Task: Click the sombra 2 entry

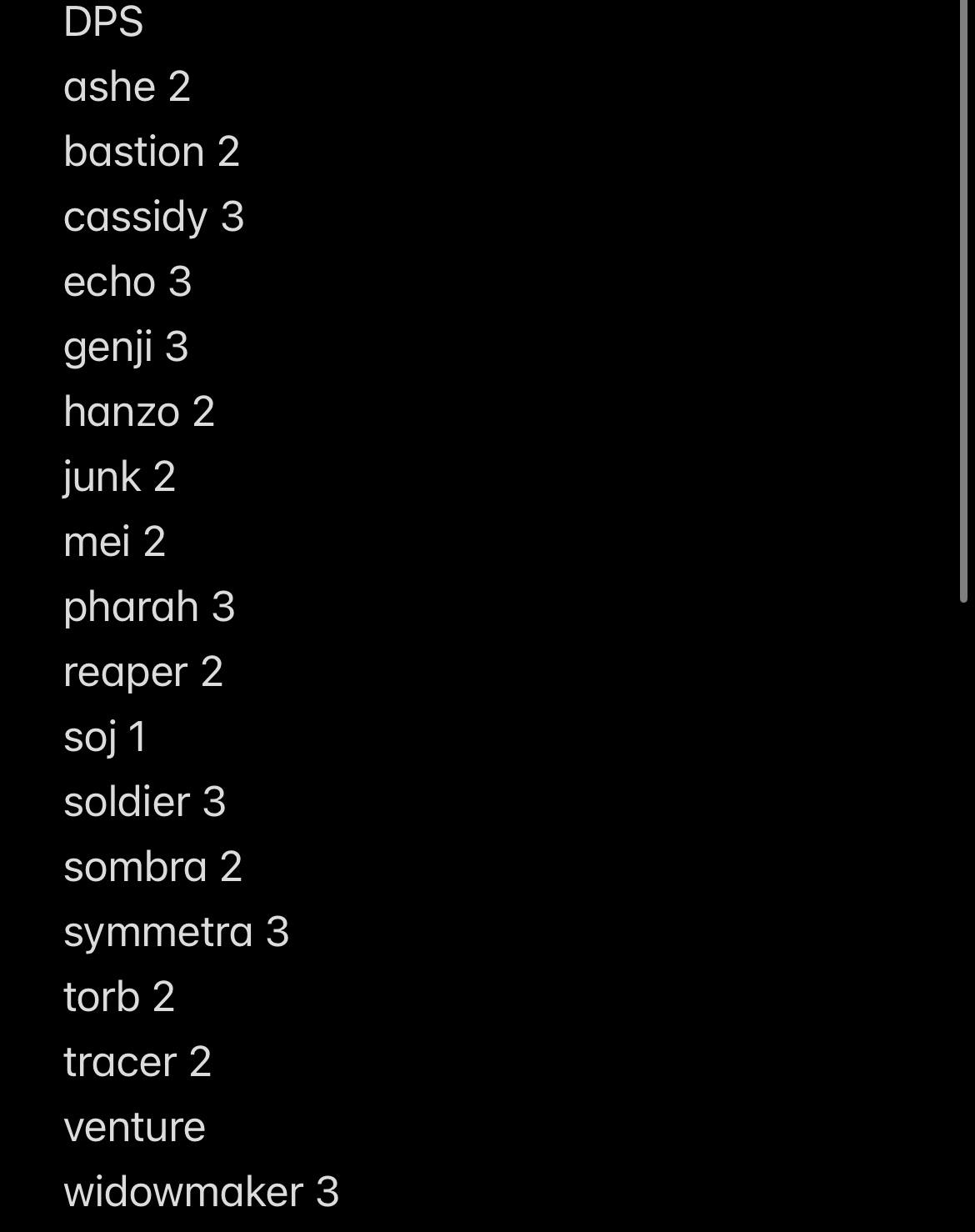Action: 152,867
